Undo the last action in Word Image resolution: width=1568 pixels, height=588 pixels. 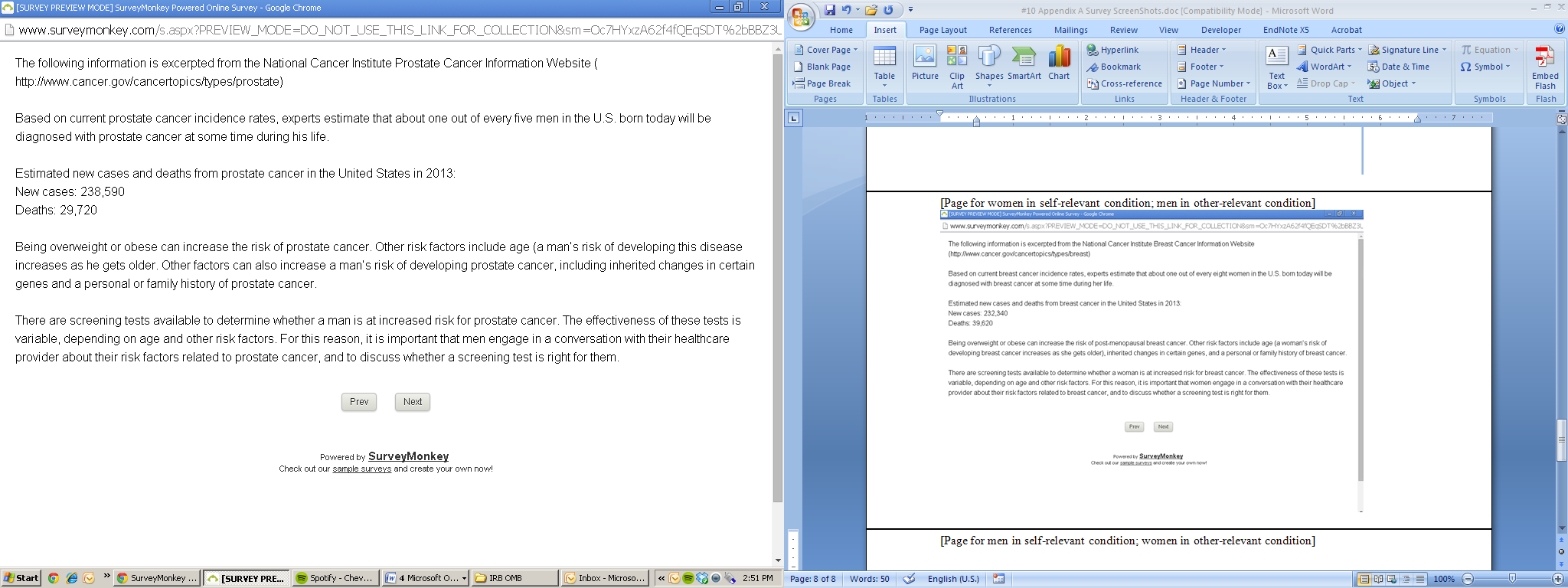coord(847,10)
